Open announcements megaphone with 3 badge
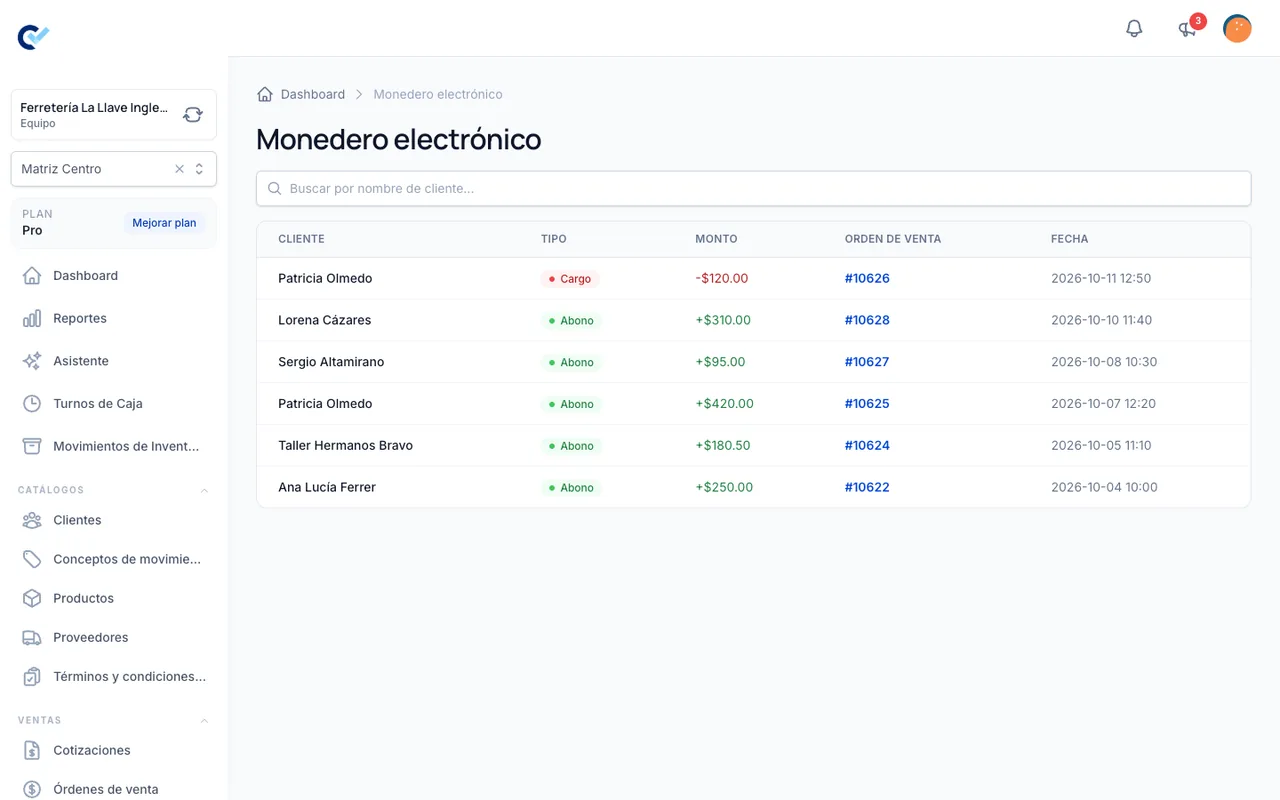This screenshot has height=800, width=1280. tap(1188, 28)
